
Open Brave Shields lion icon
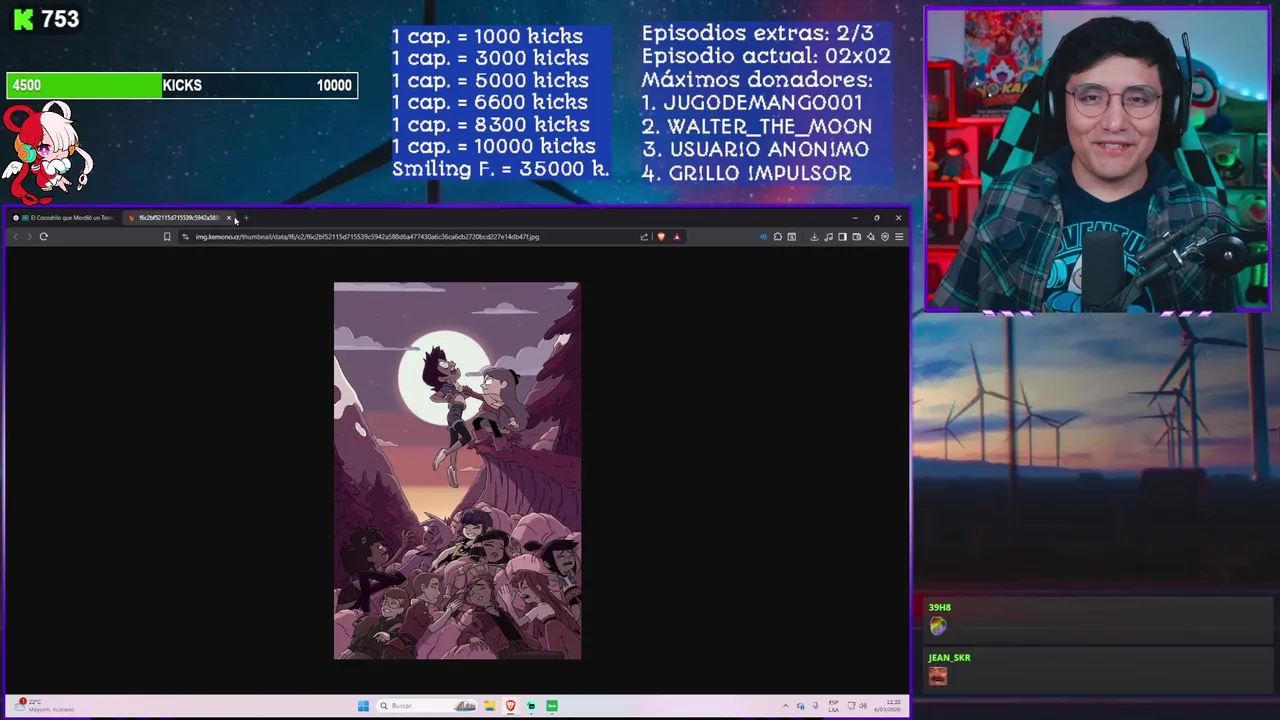tap(661, 237)
